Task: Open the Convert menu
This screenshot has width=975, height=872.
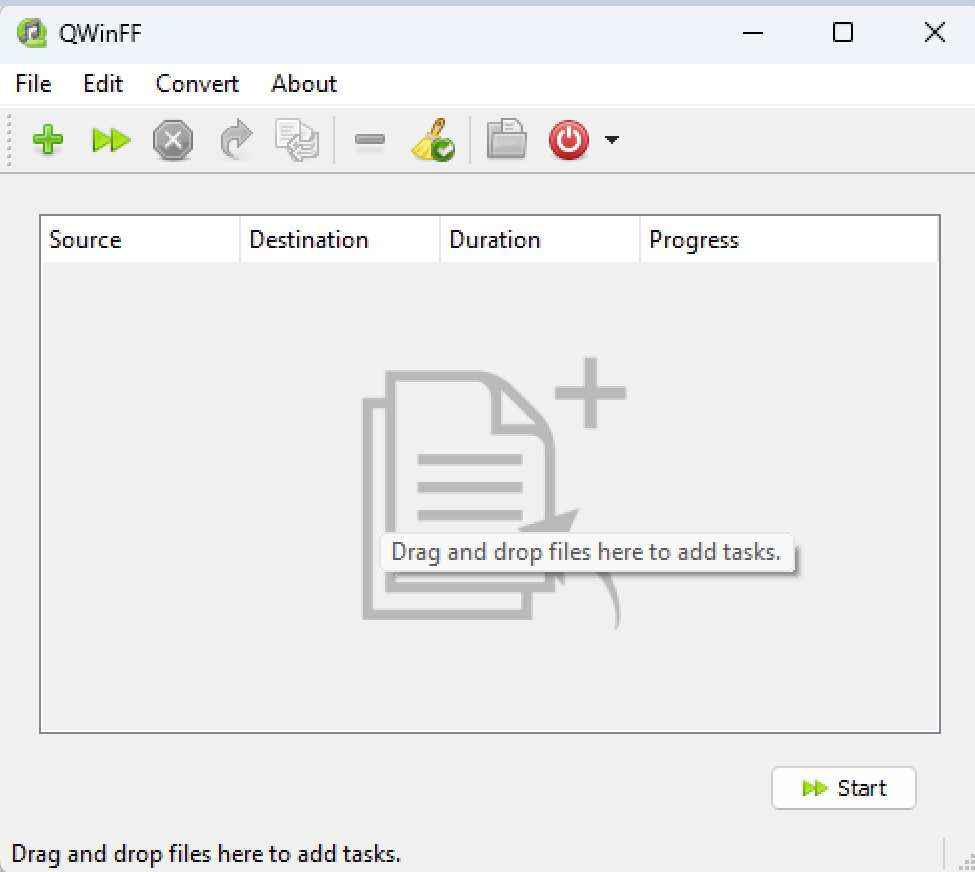Action: tap(197, 84)
